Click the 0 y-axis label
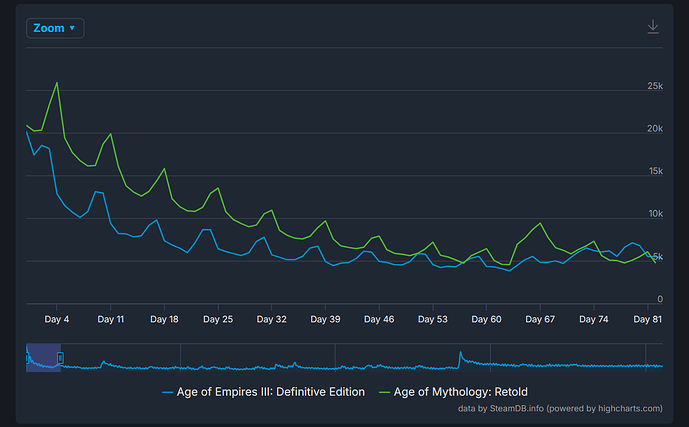689x427 pixels. click(x=660, y=299)
